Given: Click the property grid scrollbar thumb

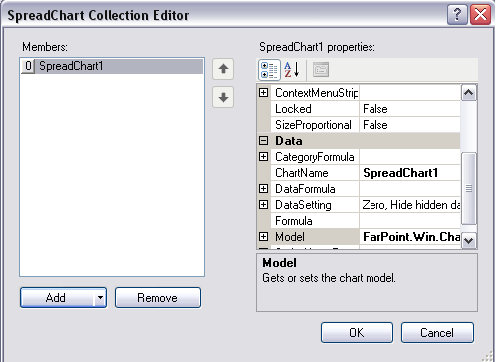Looking at the screenshot, I should [x=469, y=188].
